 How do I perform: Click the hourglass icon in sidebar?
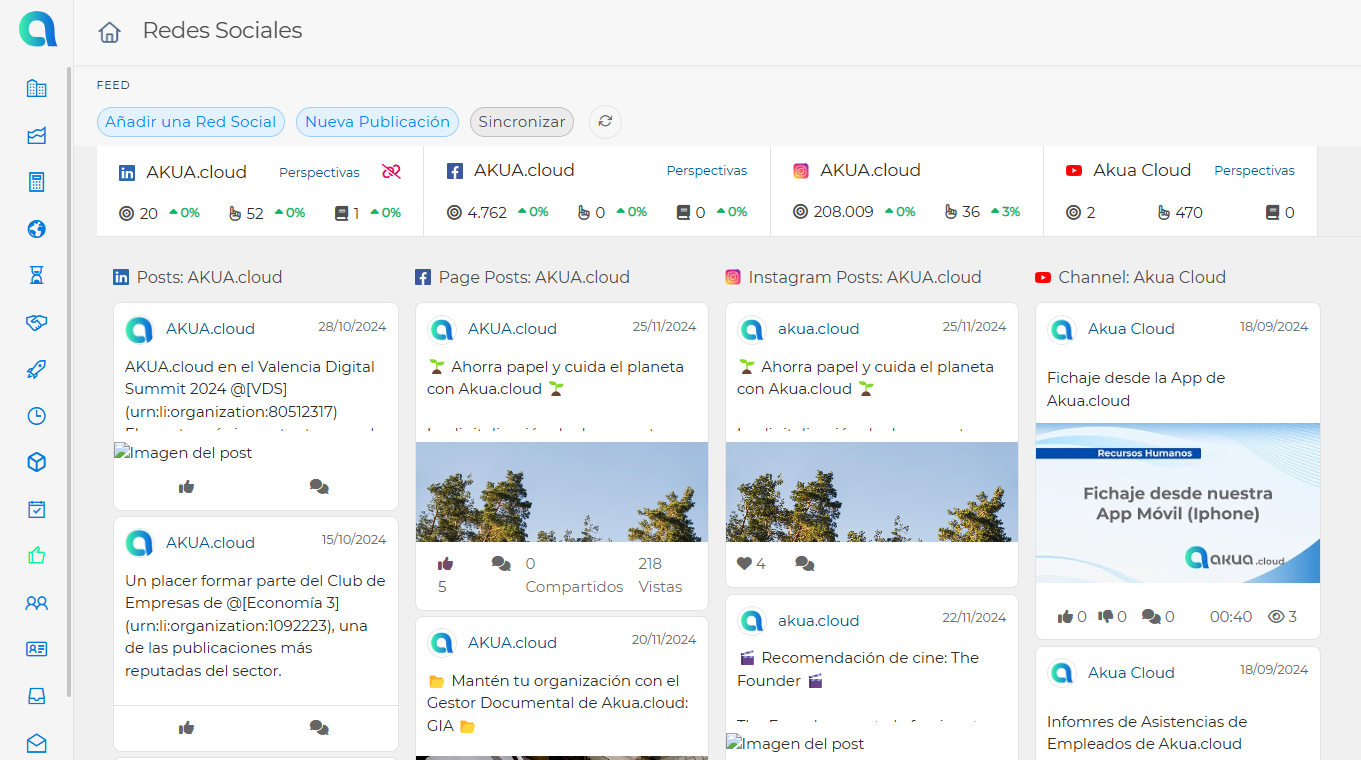(37, 275)
